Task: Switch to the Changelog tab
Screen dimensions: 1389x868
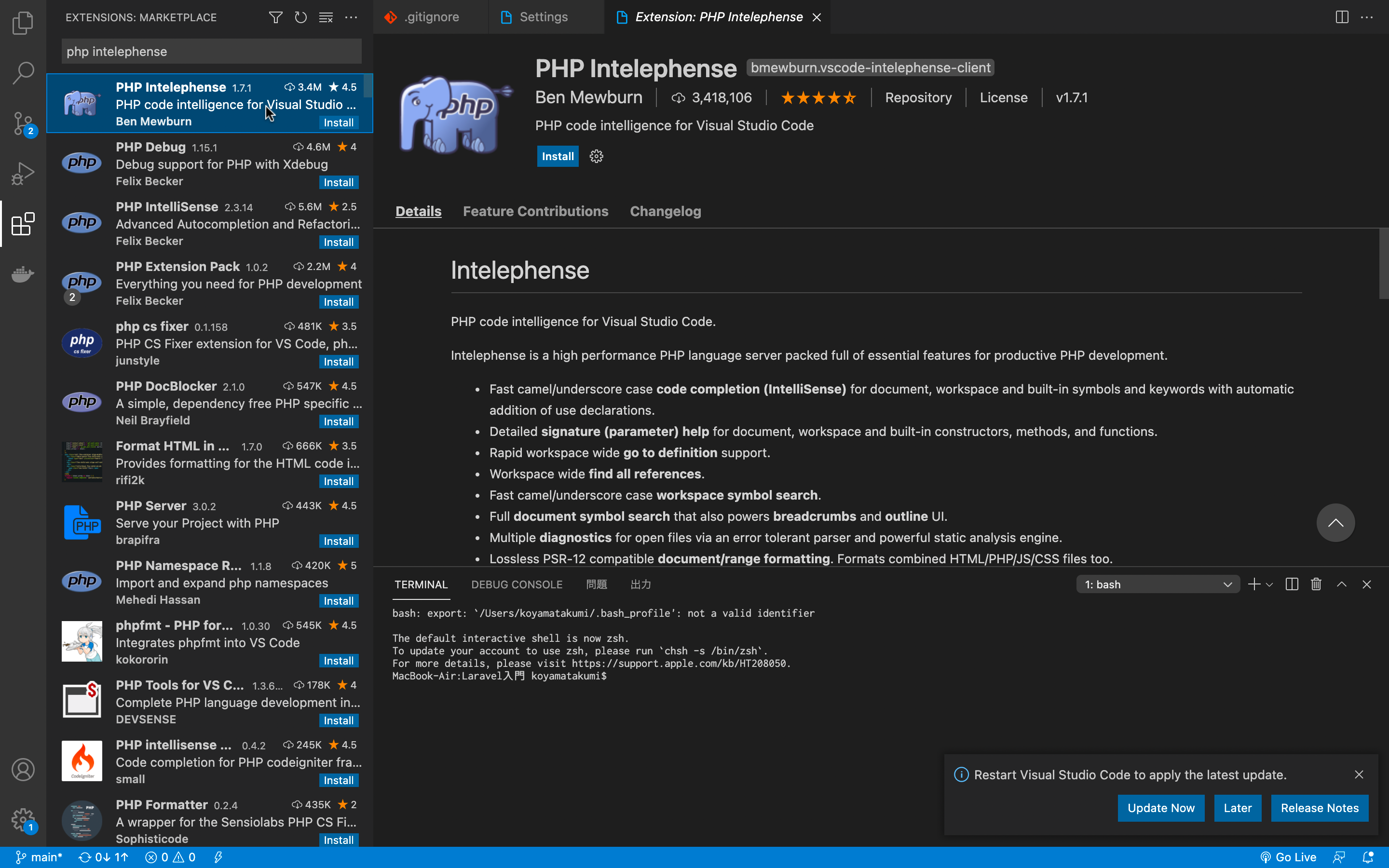Action: click(x=665, y=211)
